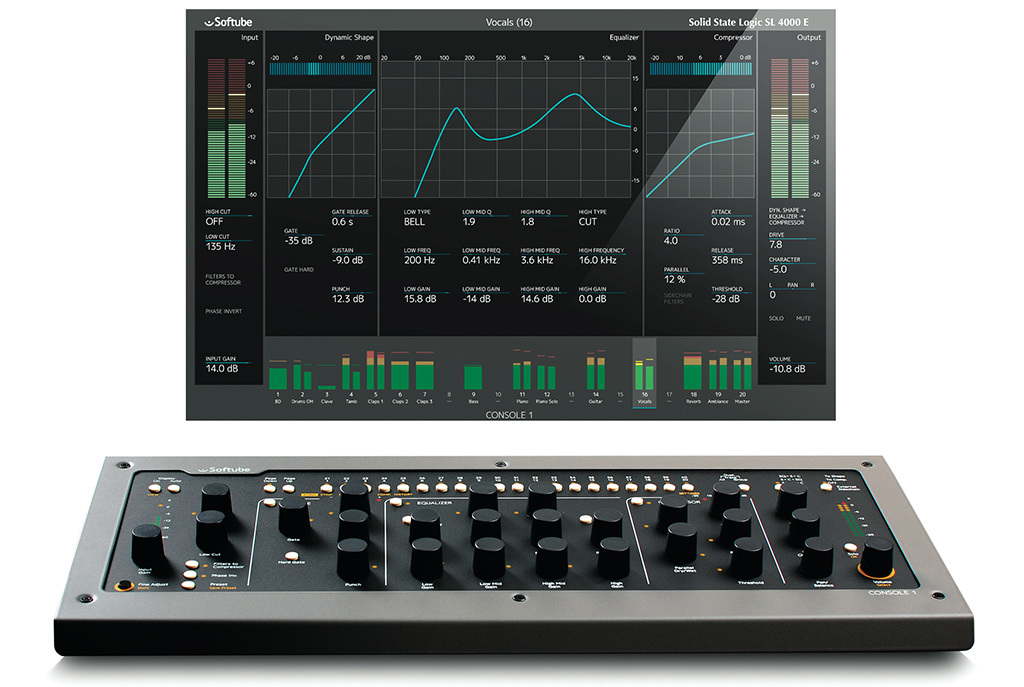
Task: Click the Parallel 12 % value
Action: coord(675,280)
